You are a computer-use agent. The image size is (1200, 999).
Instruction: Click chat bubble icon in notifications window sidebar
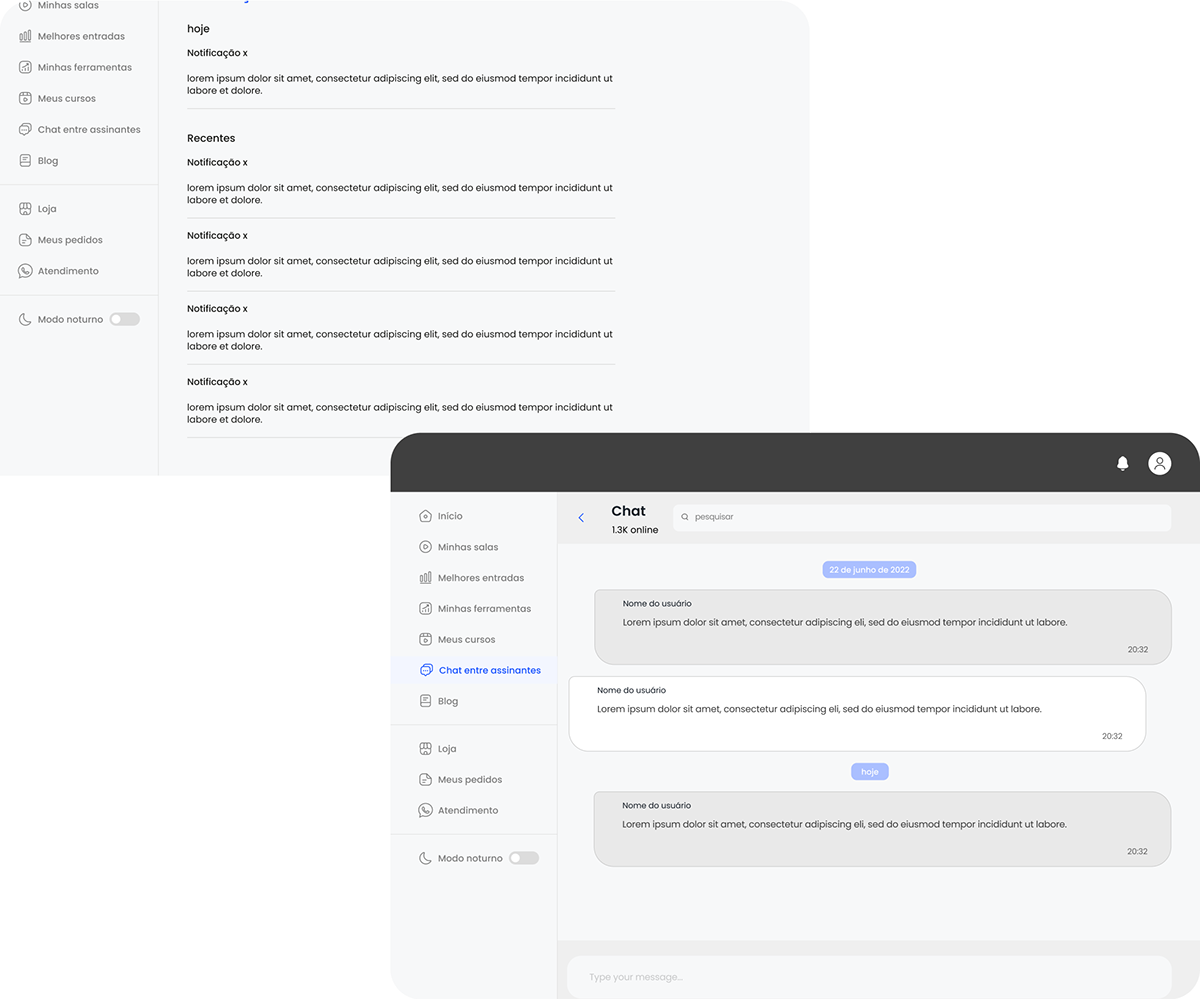tap(25, 129)
